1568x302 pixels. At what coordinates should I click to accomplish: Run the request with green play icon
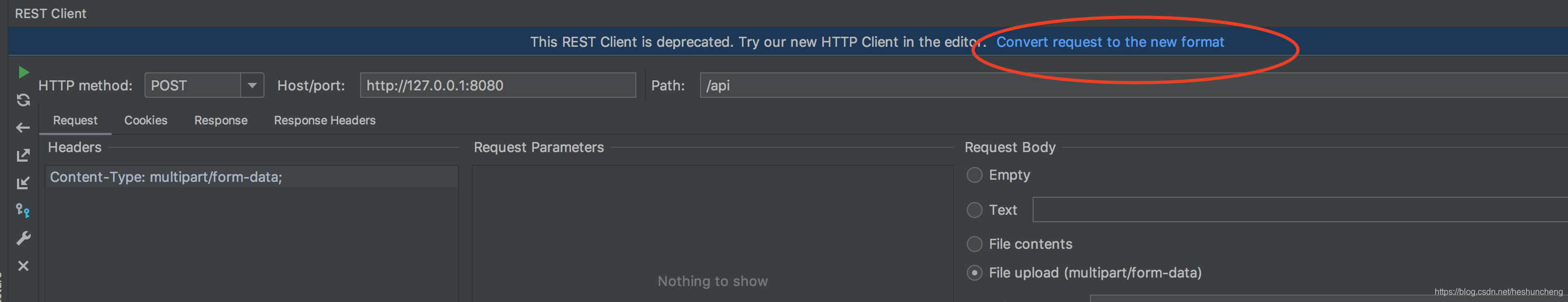click(x=23, y=72)
